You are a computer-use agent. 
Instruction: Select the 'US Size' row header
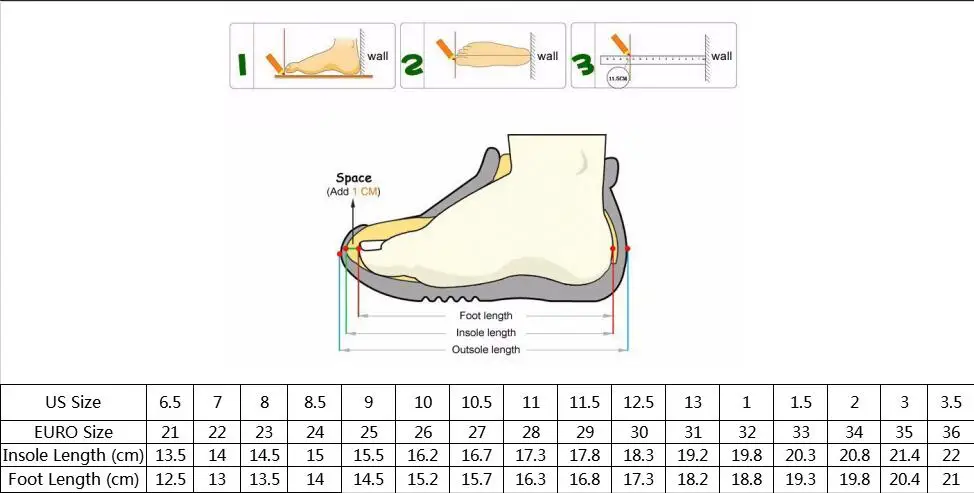[x=73, y=402]
